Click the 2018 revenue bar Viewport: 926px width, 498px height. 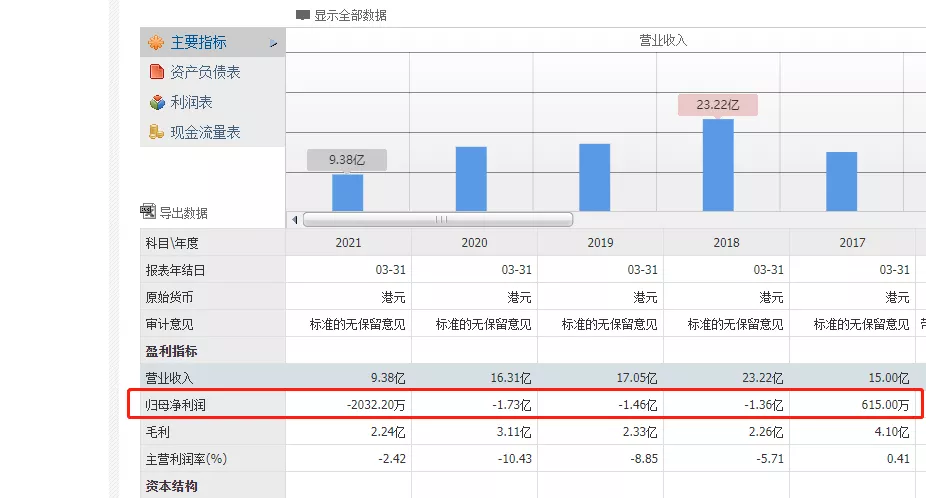[x=718, y=165]
